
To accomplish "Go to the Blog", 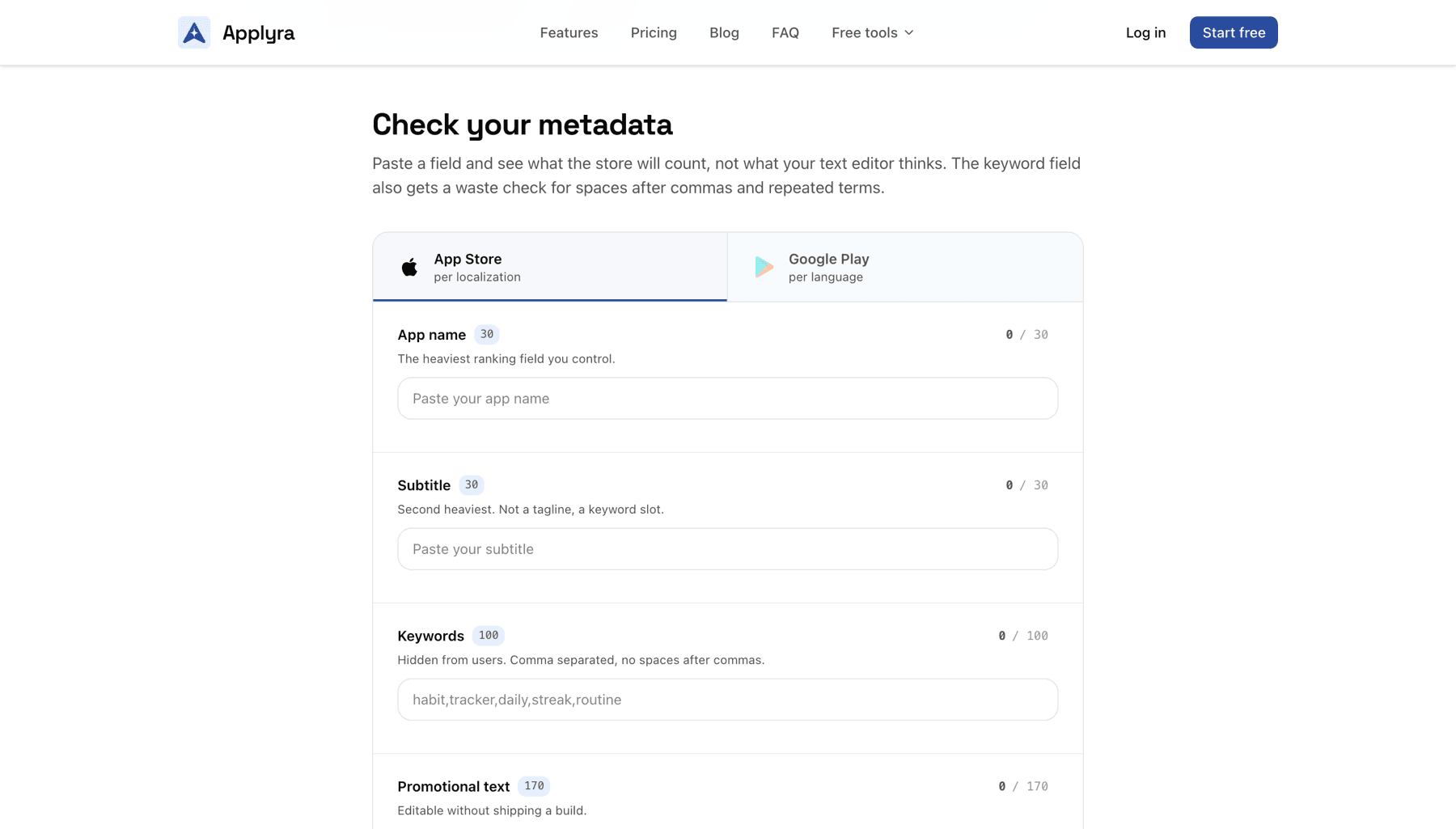I will tap(724, 33).
